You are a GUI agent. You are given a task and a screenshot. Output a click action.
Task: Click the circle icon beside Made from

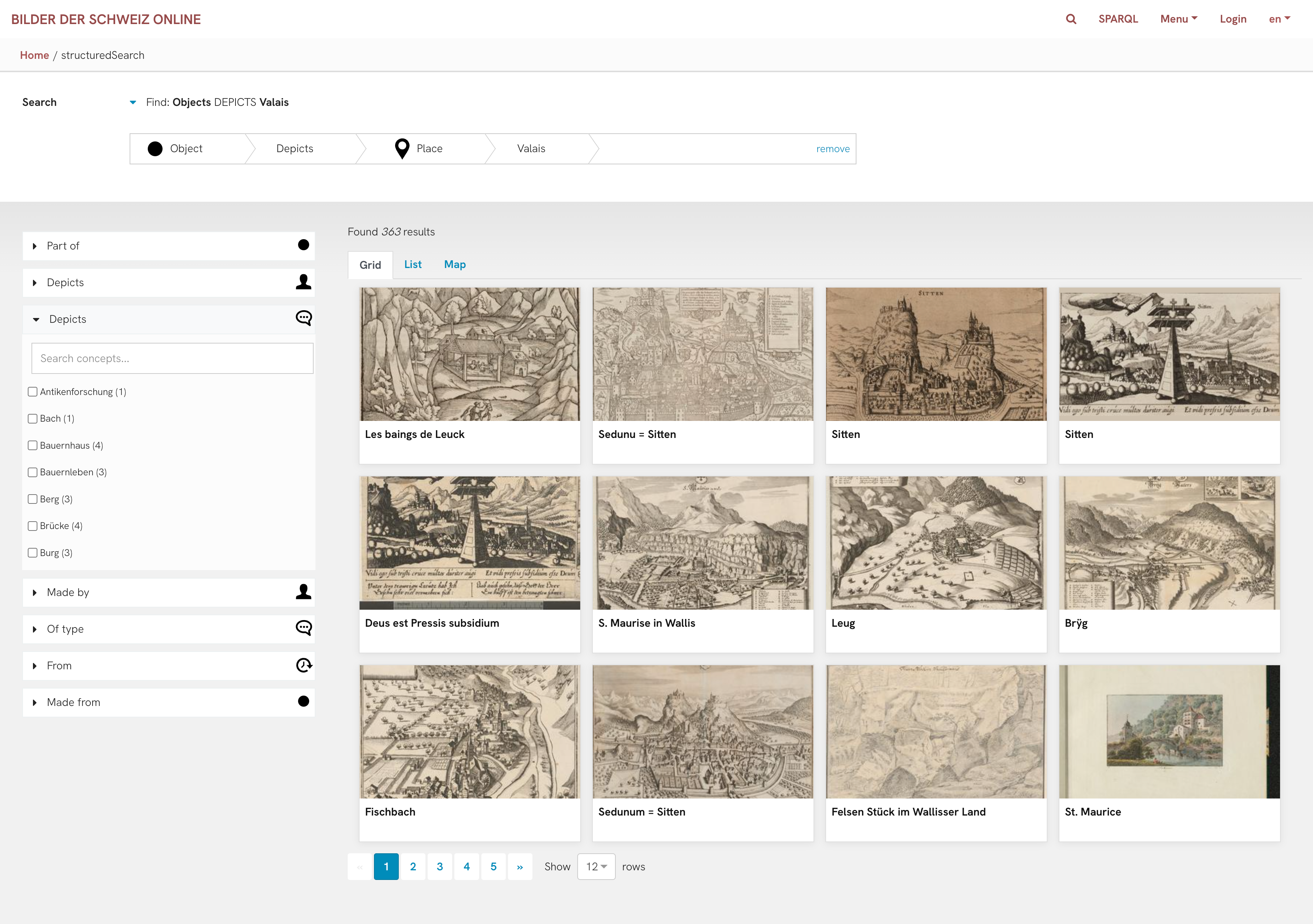click(x=304, y=702)
